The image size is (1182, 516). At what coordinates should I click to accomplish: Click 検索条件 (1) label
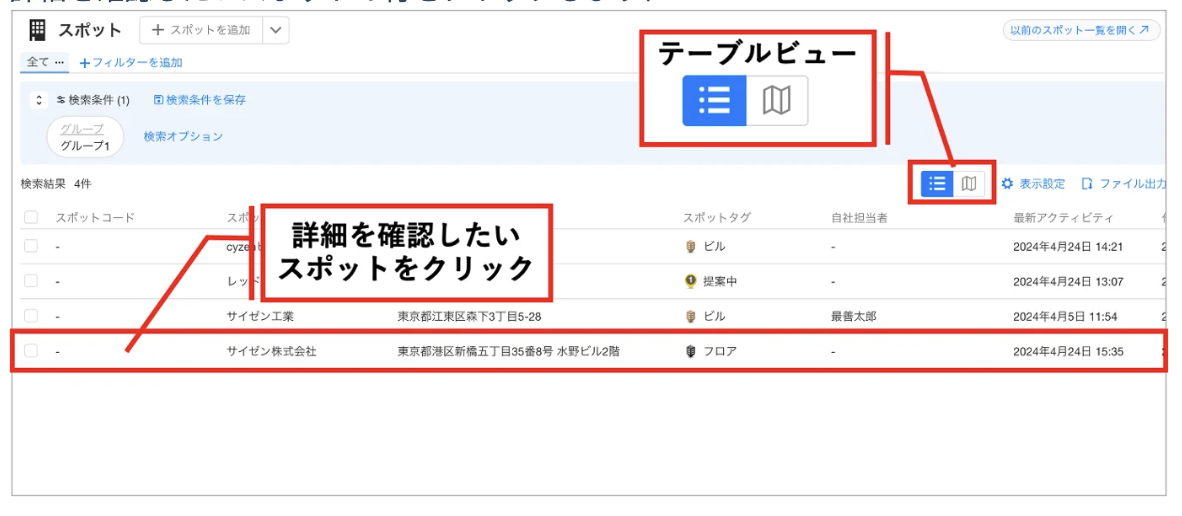point(99,100)
